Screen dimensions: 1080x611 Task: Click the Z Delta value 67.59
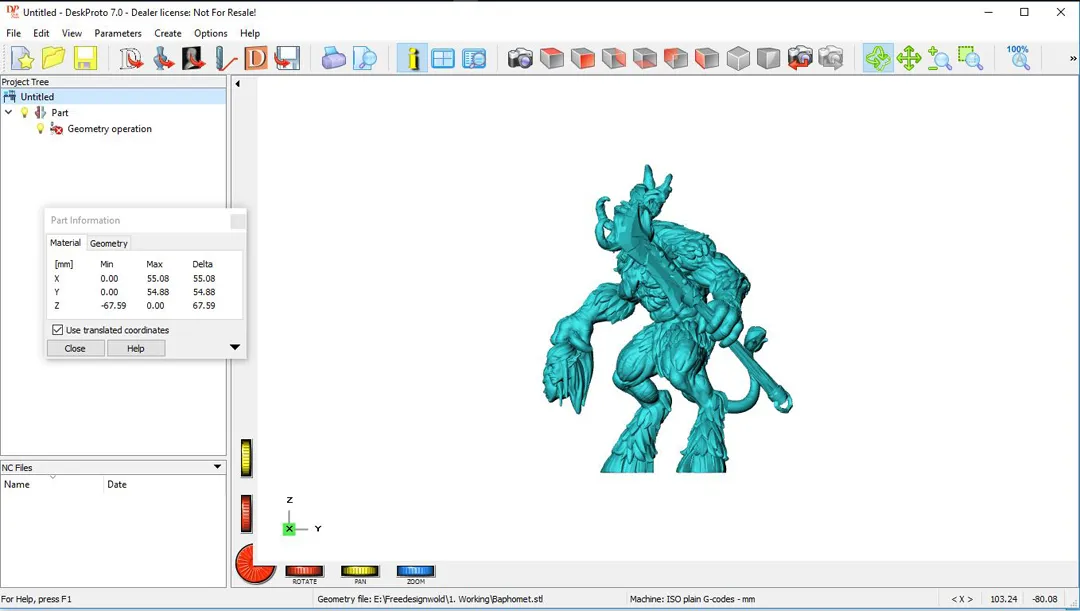204,306
